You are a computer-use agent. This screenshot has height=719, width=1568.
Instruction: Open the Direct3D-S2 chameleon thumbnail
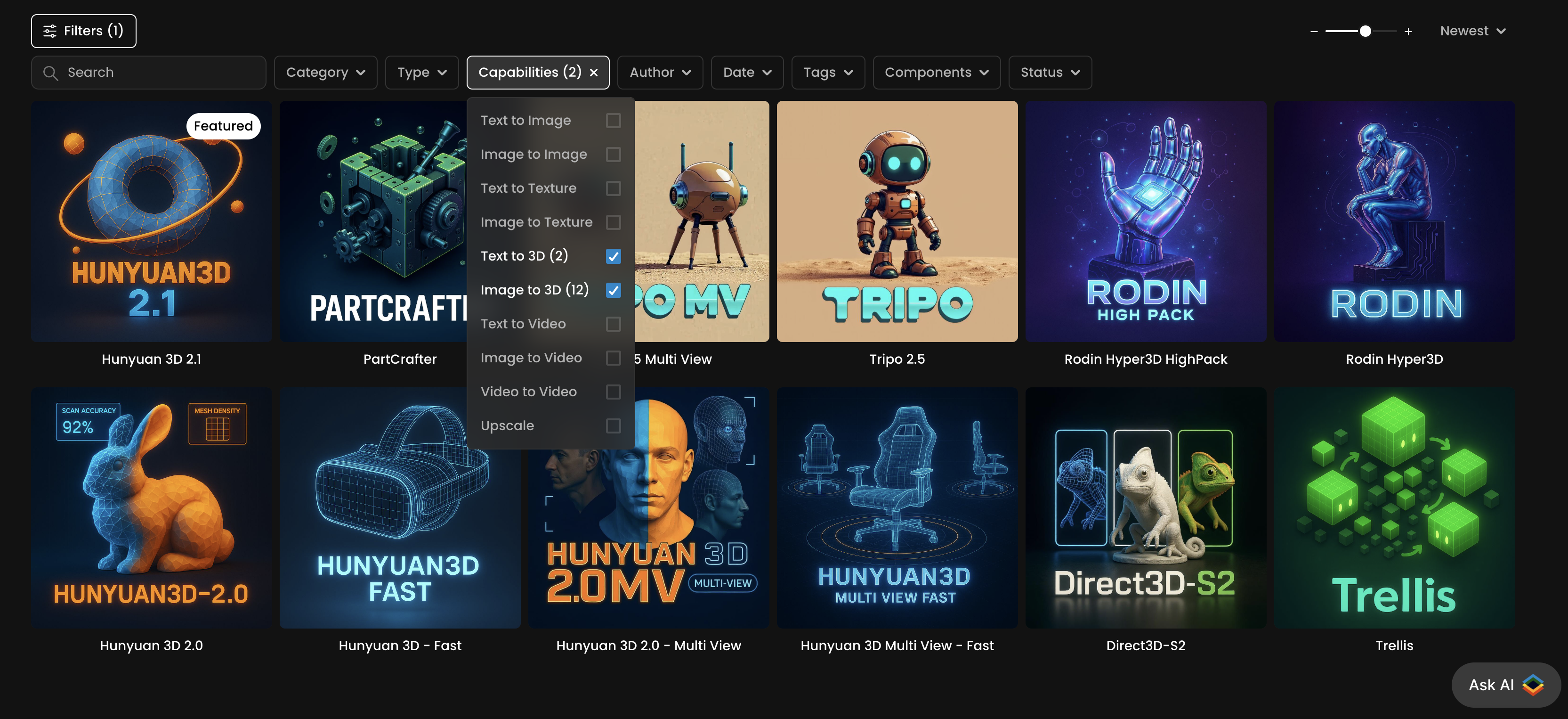tap(1146, 507)
